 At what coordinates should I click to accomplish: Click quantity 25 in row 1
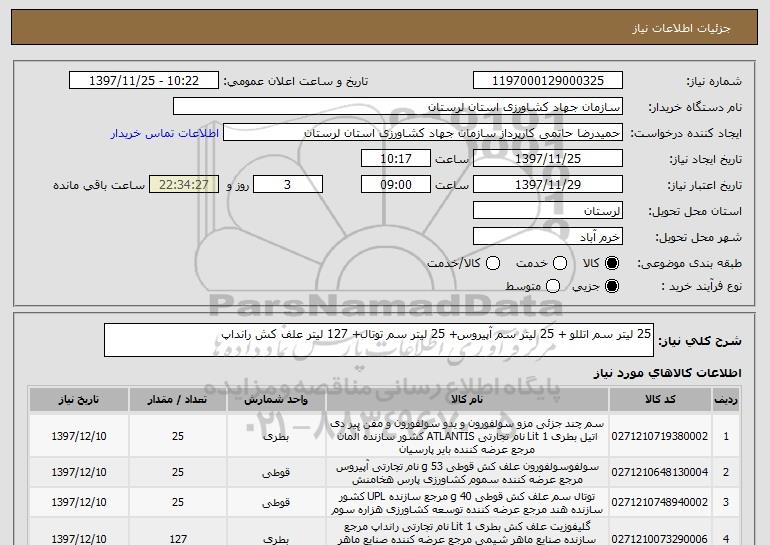point(178,436)
